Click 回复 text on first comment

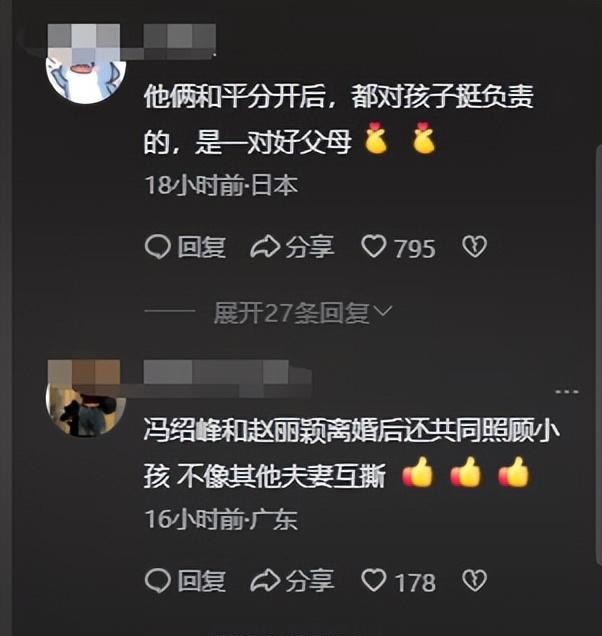[x=202, y=247]
